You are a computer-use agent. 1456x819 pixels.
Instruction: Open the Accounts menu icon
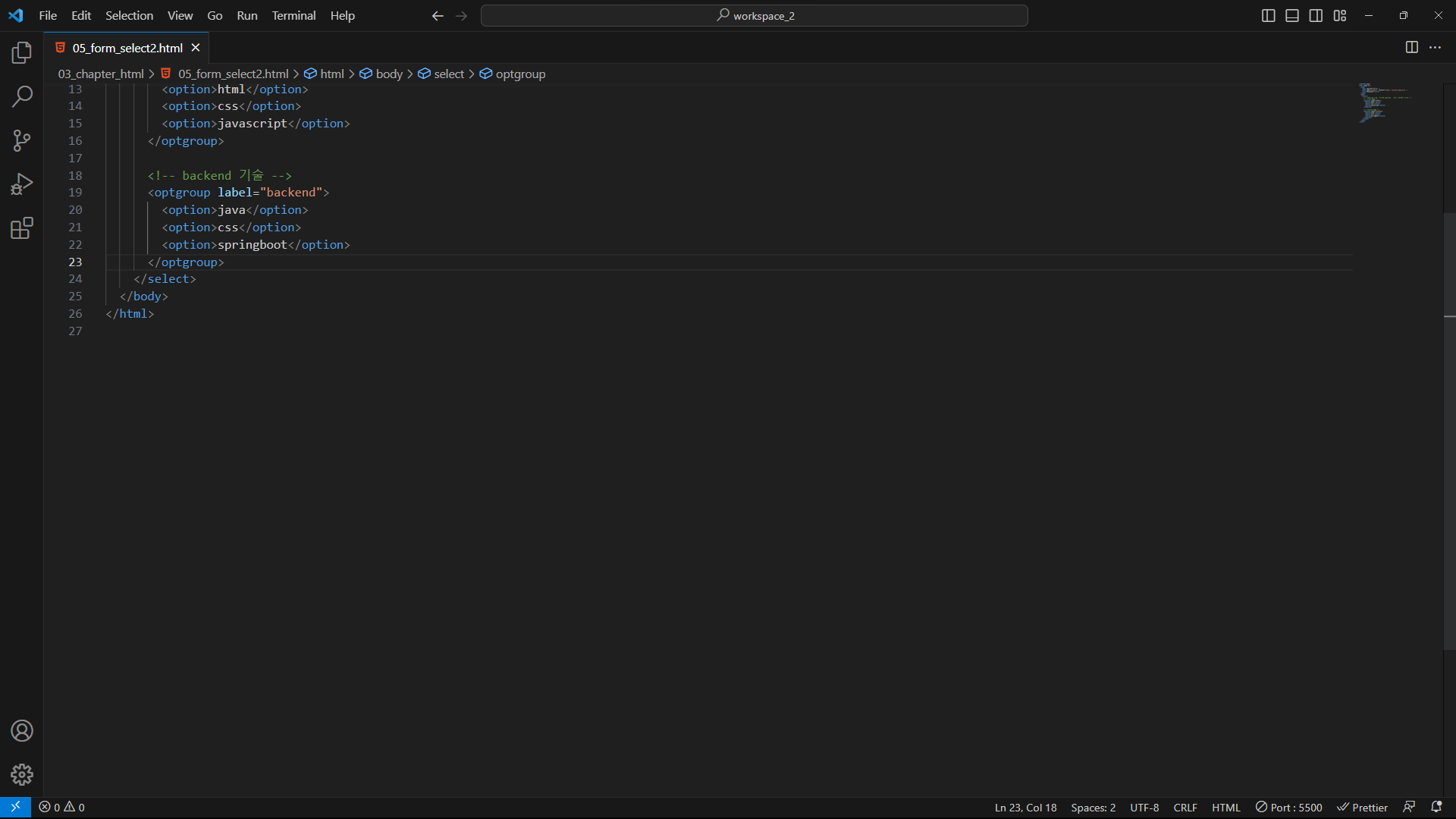[22, 731]
